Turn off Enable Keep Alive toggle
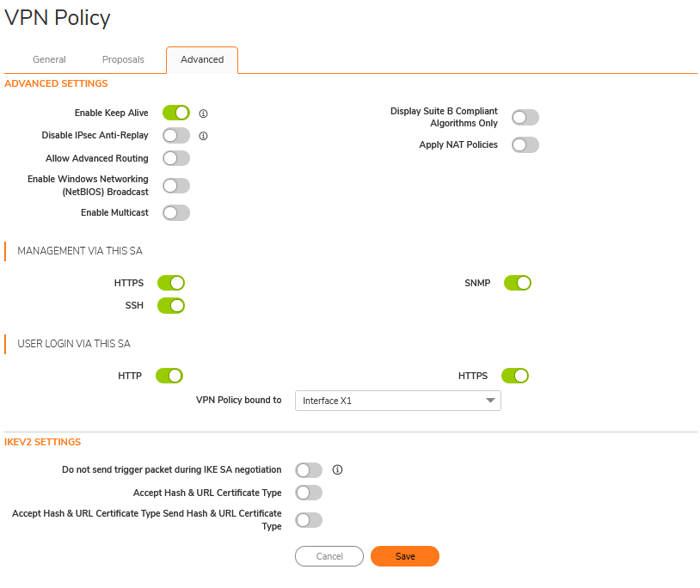 coord(176,113)
